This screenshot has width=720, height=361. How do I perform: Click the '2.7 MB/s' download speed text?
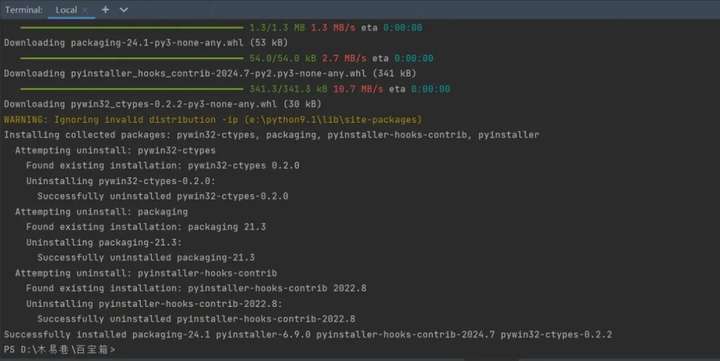(x=344, y=58)
